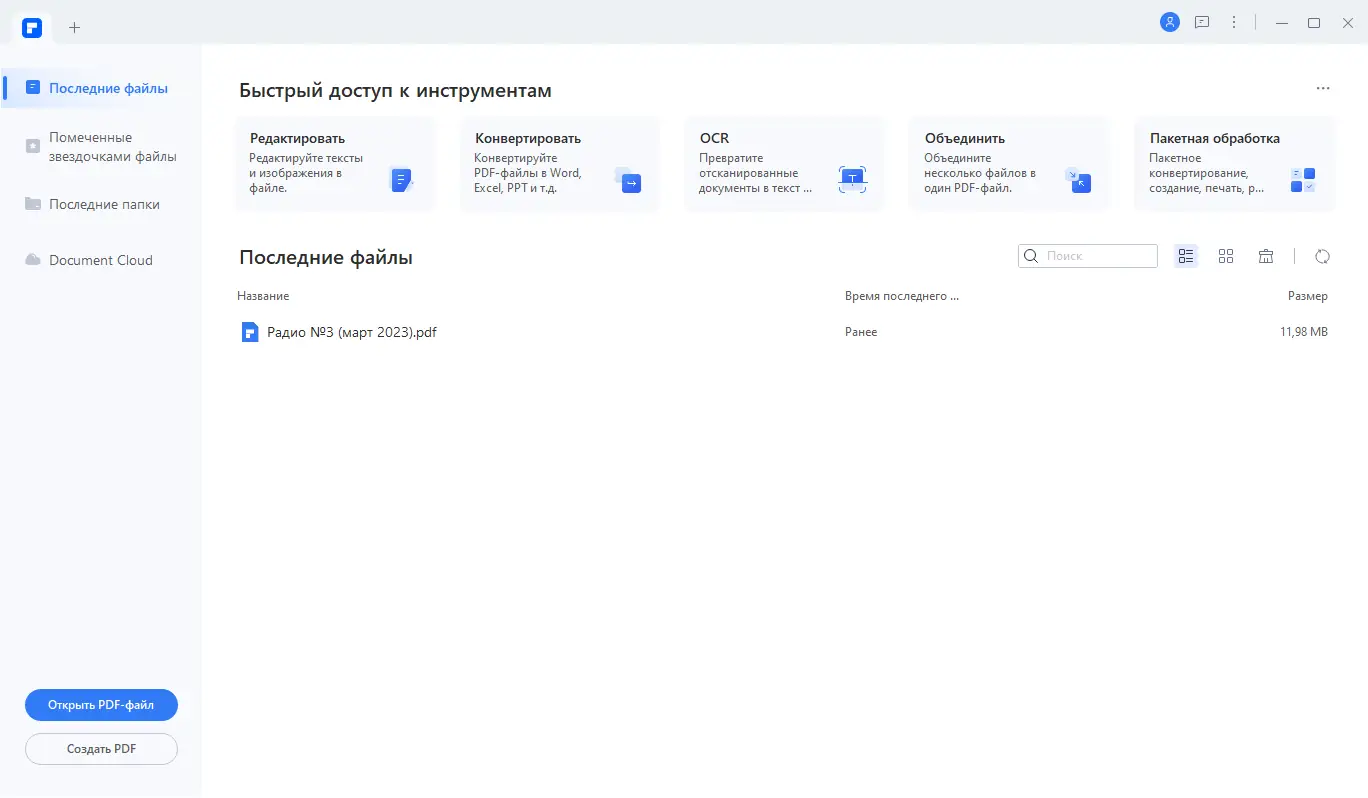Sort by the Название column header
This screenshot has width=1368, height=798.
[263, 296]
